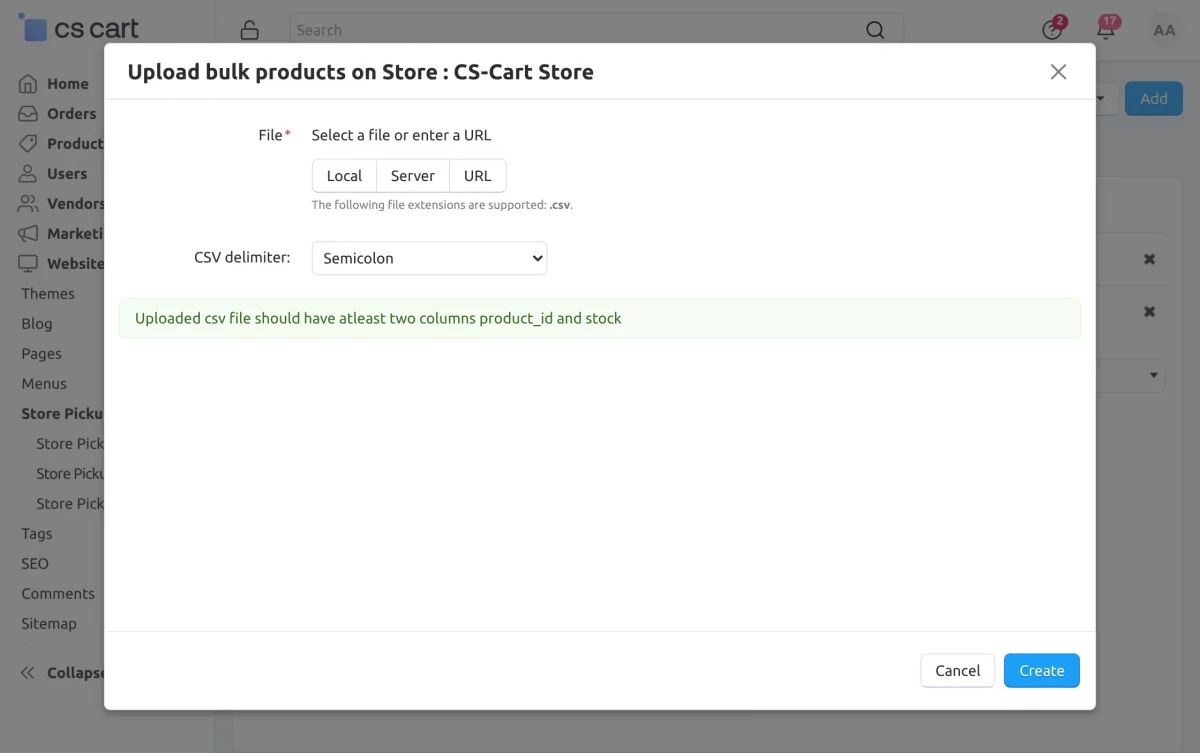Open Menus in the sidebar
Viewport: 1200px width, 753px height.
[44, 384]
